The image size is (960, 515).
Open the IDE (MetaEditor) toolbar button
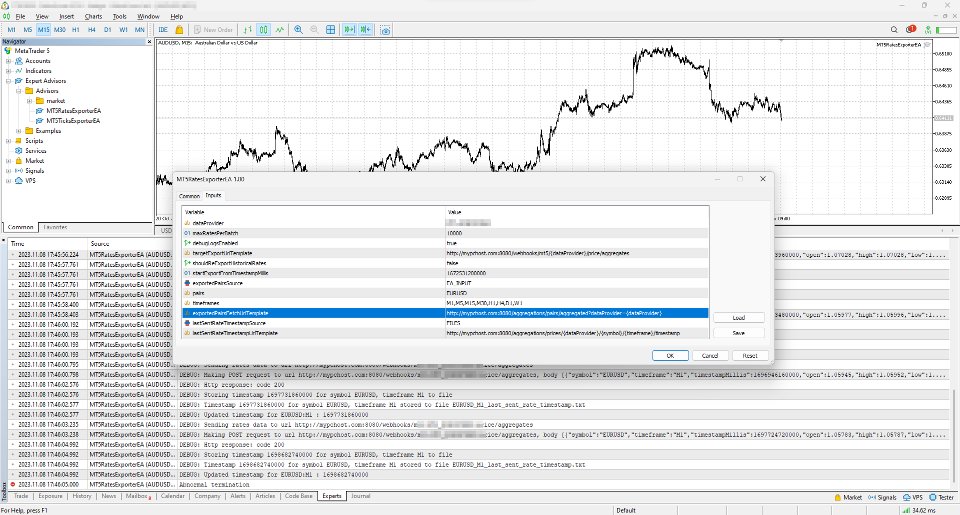[163, 29]
